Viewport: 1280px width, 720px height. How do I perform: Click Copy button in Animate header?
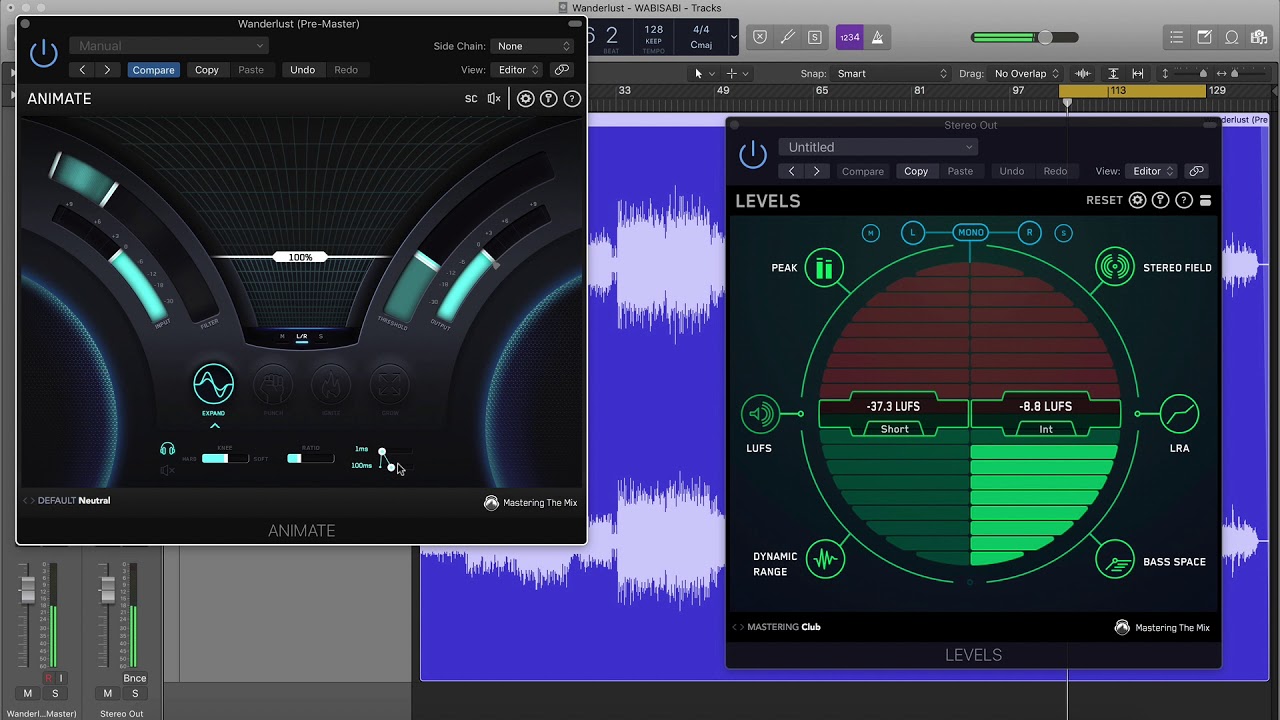click(x=207, y=70)
